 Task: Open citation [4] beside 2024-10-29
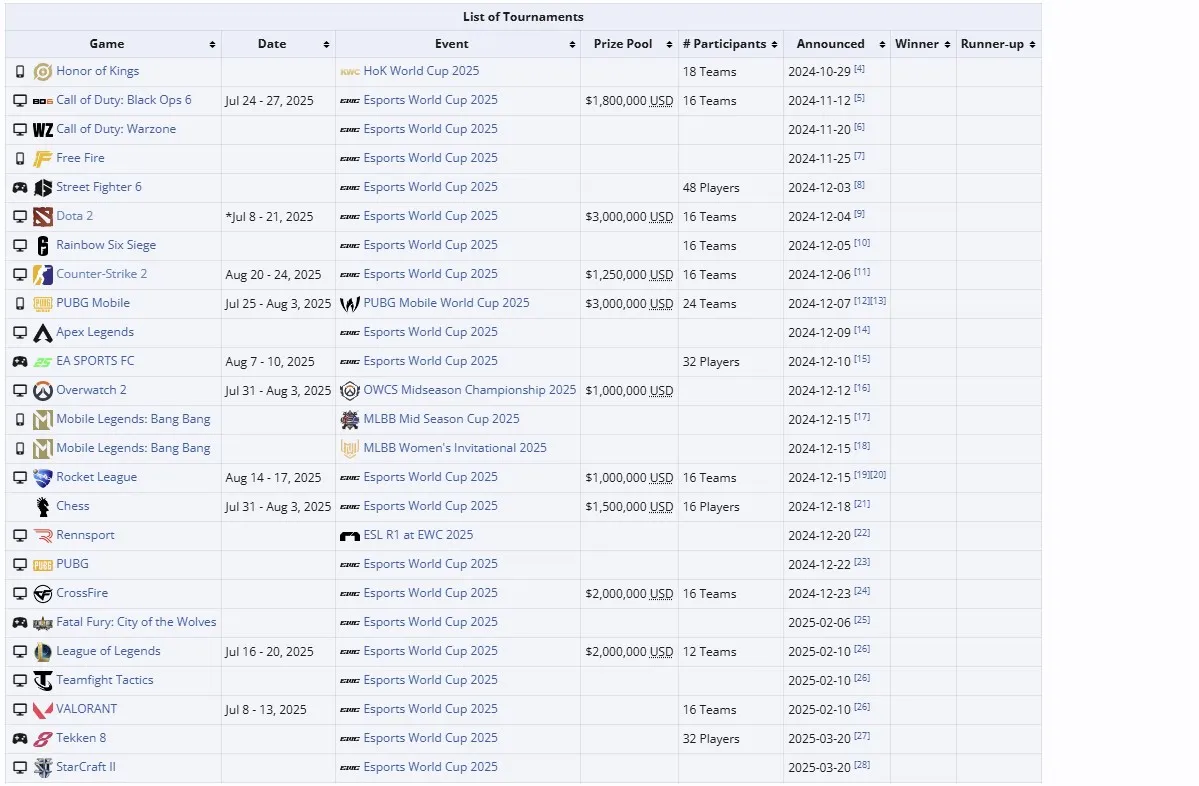click(859, 69)
